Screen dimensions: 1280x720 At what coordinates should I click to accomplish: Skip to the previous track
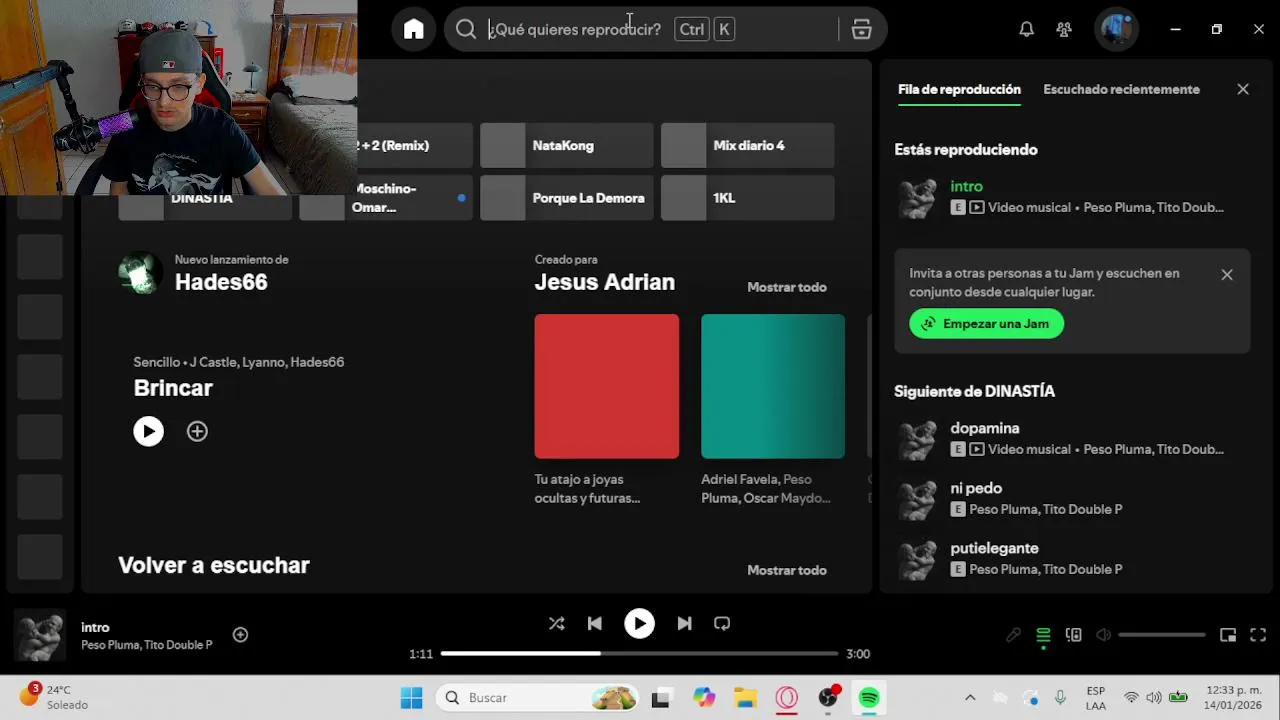tap(595, 623)
